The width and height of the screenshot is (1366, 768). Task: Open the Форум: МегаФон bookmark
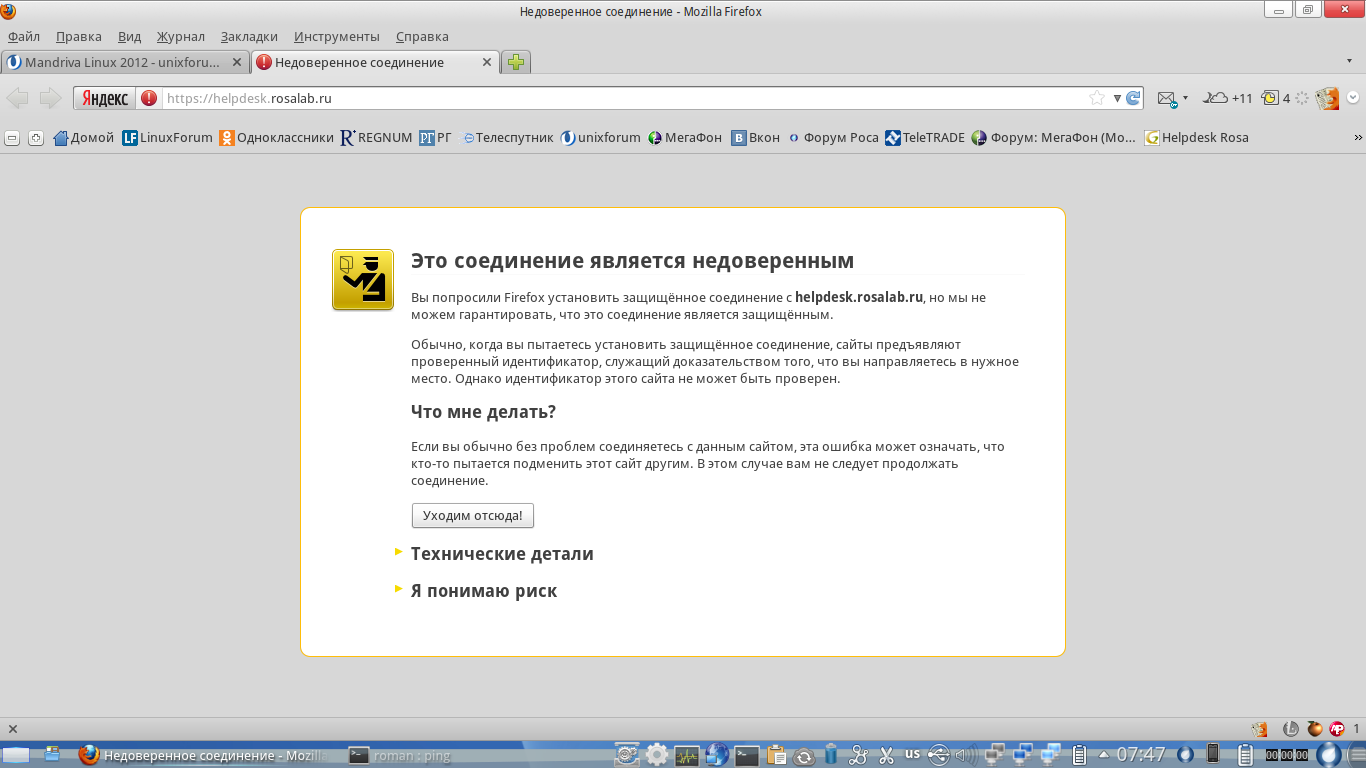coord(1054,138)
